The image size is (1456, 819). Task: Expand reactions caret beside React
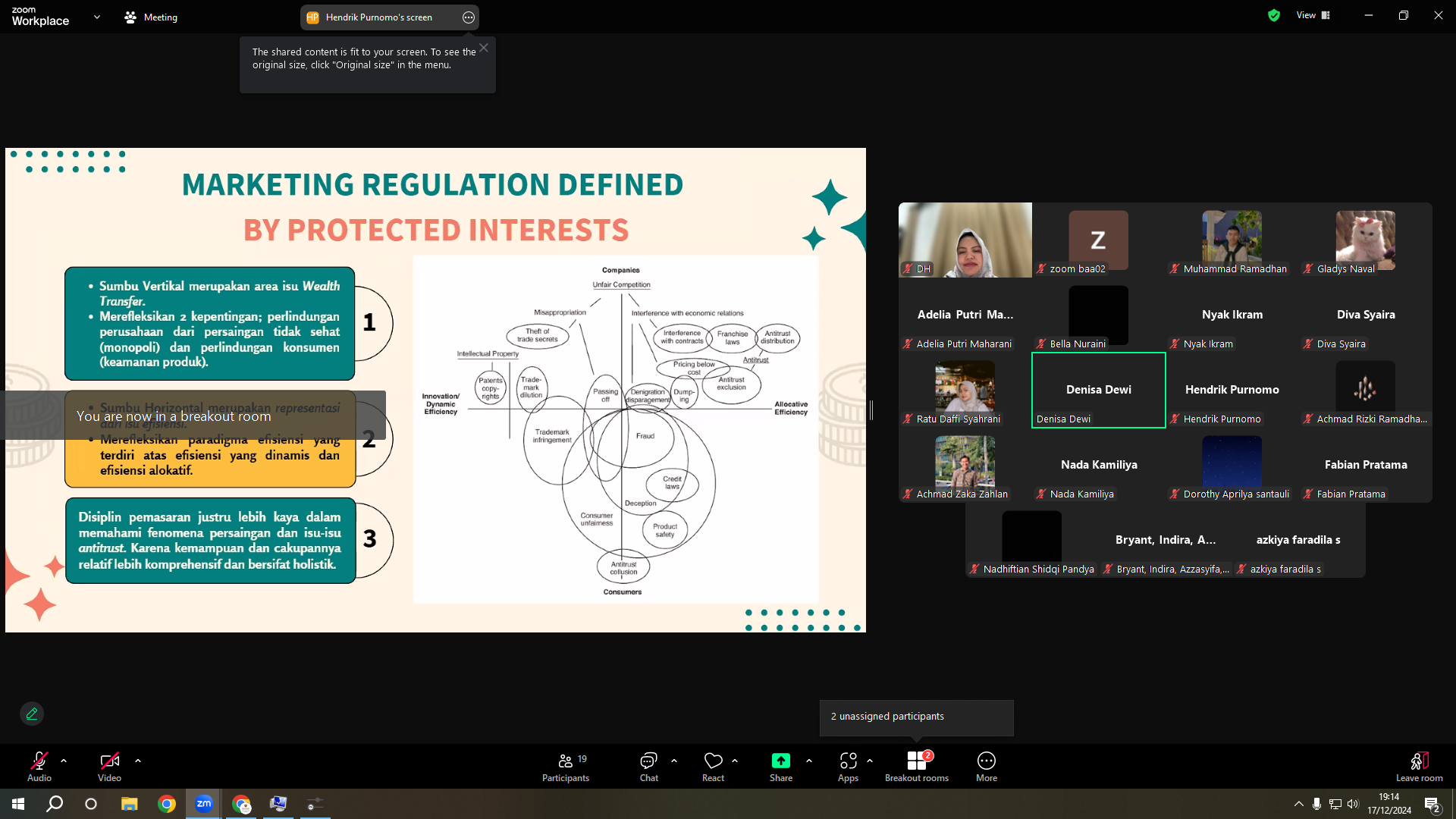click(x=735, y=760)
